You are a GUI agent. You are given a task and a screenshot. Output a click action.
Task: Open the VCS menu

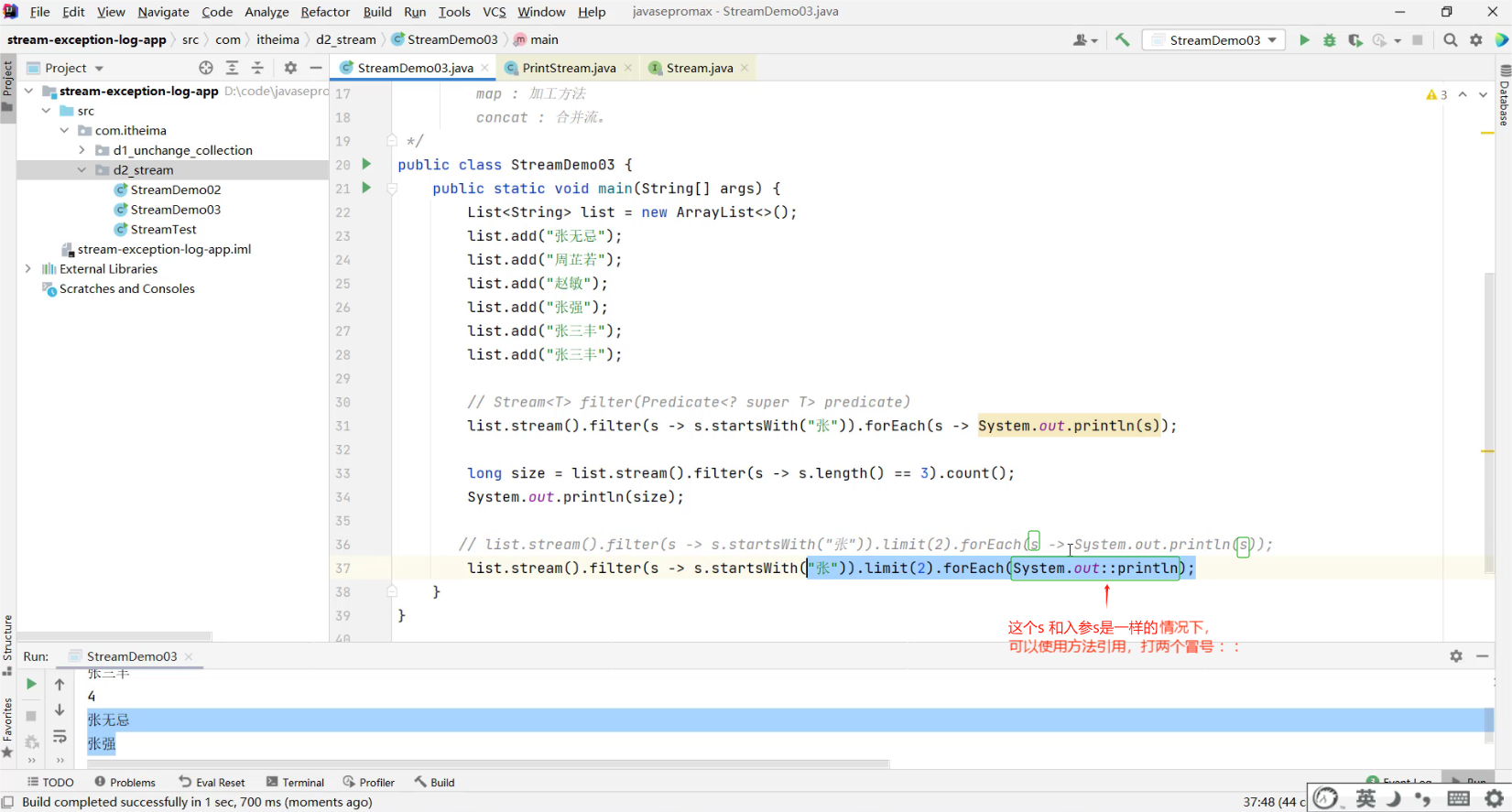click(495, 12)
